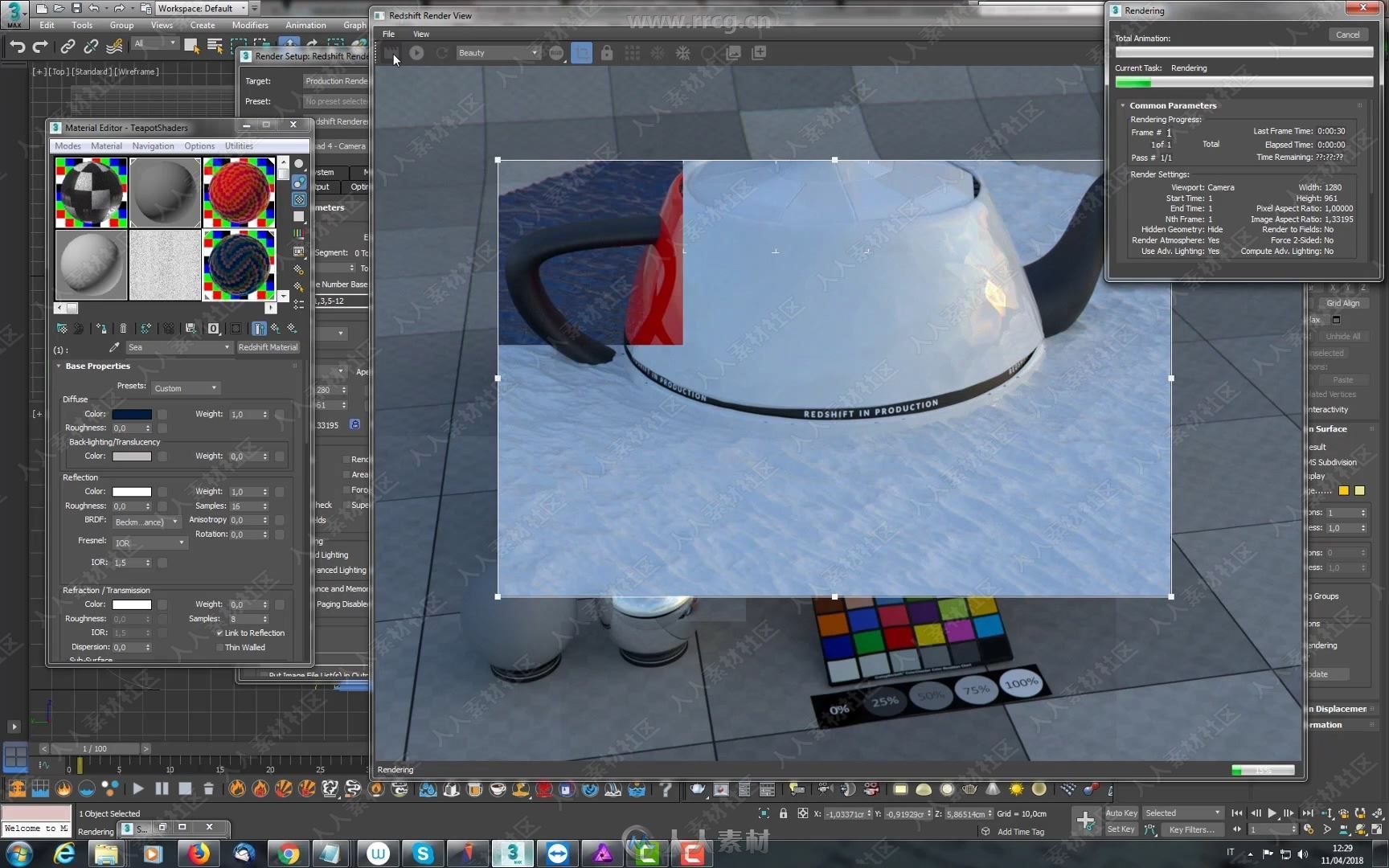Click Refraction Weight map slot button

(280, 604)
